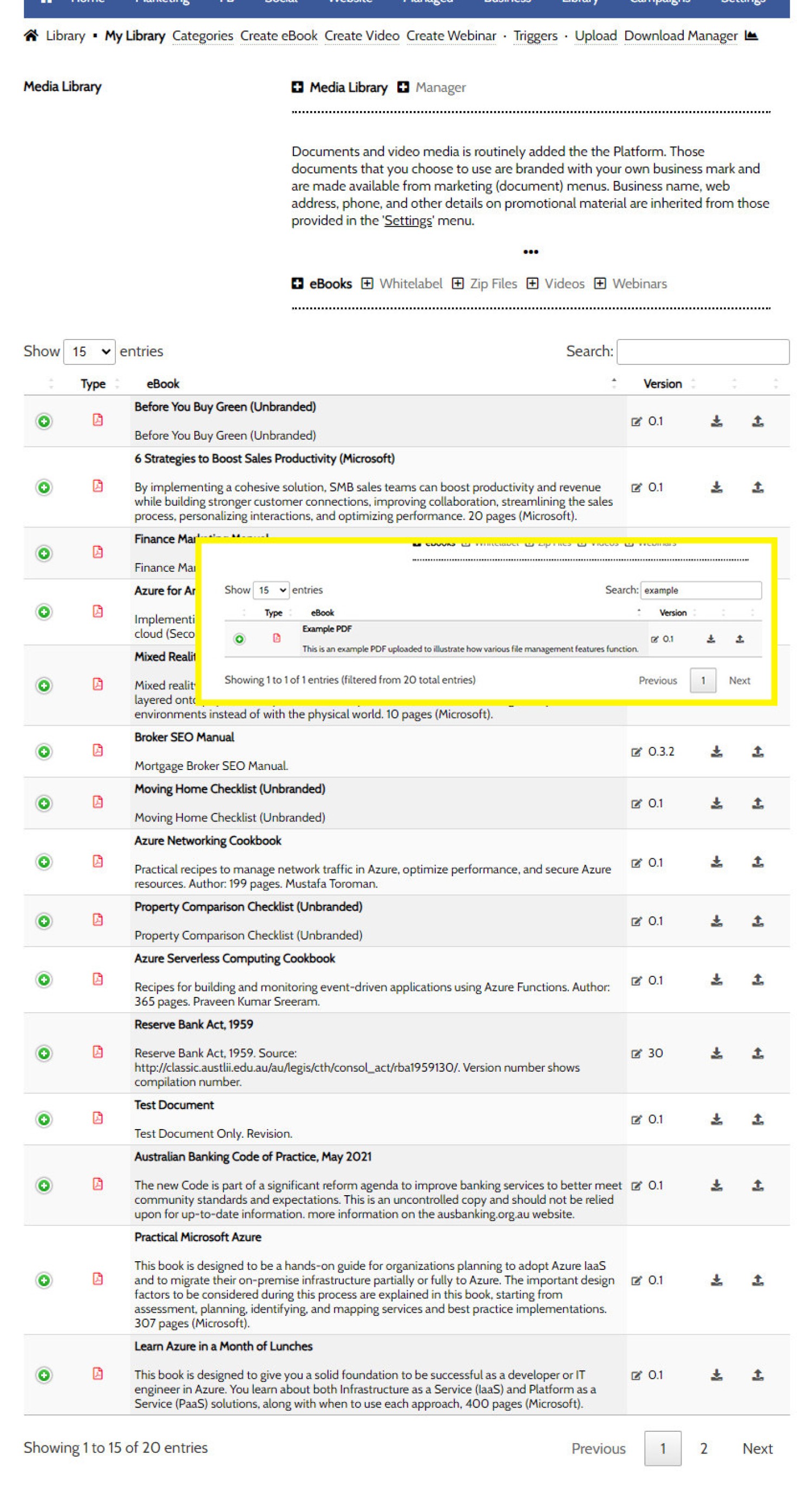Sort table by the Version column

click(x=663, y=384)
